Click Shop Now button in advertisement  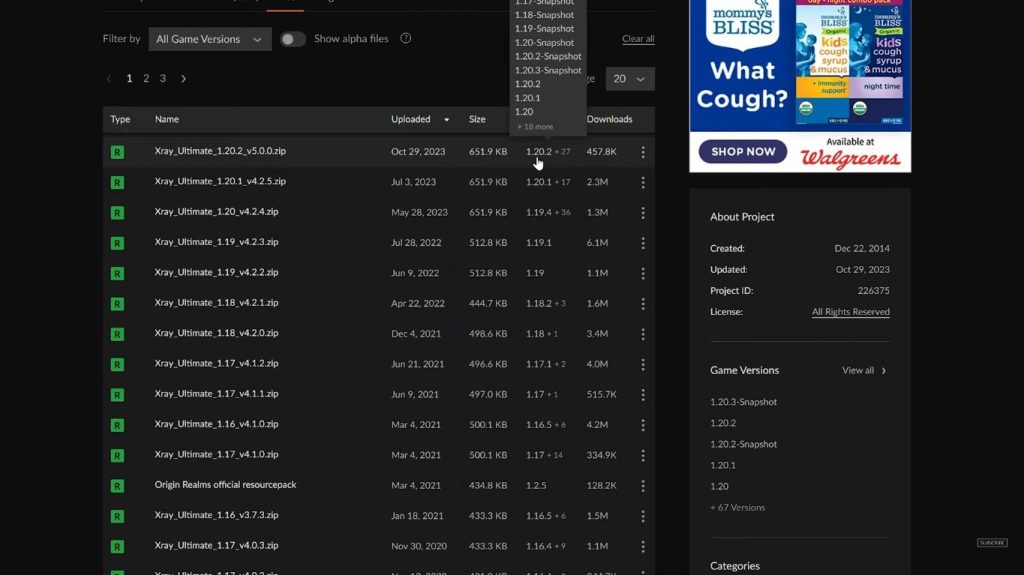click(x=743, y=152)
